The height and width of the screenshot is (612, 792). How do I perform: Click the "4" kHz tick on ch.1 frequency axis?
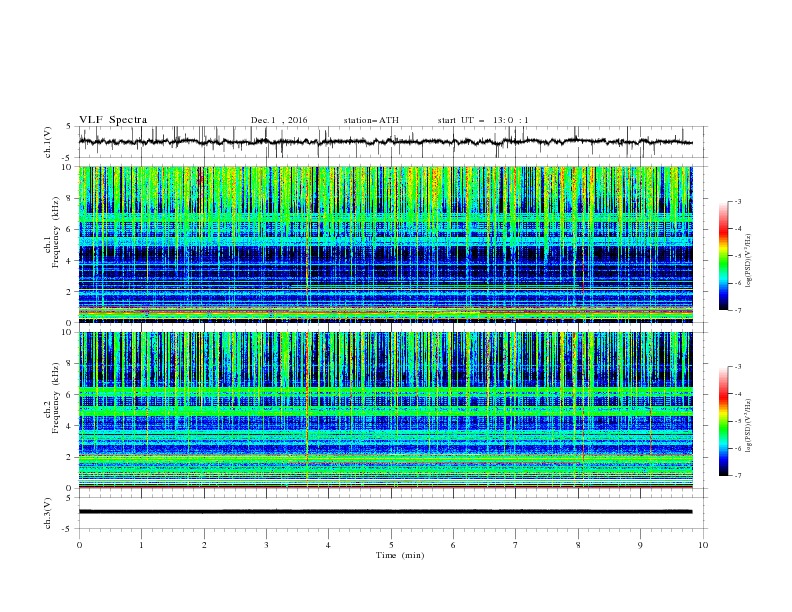click(x=70, y=261)
